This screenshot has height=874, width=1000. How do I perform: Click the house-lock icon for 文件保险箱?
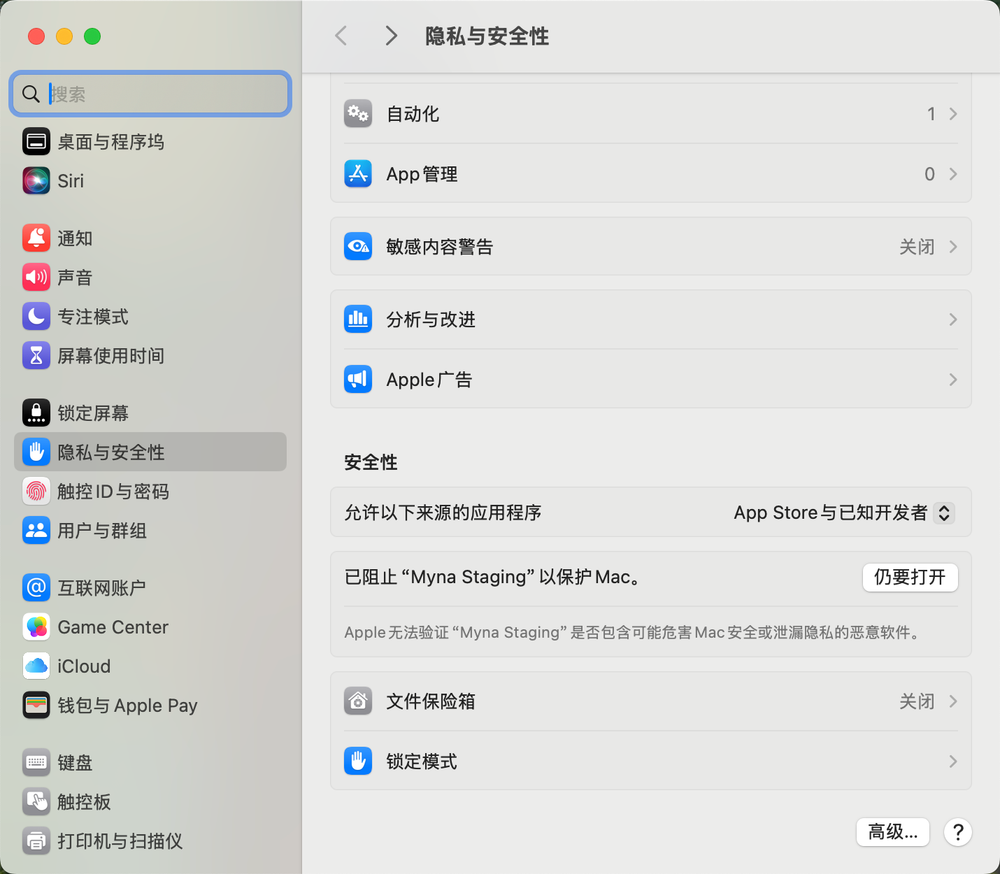tap(358, 701)
